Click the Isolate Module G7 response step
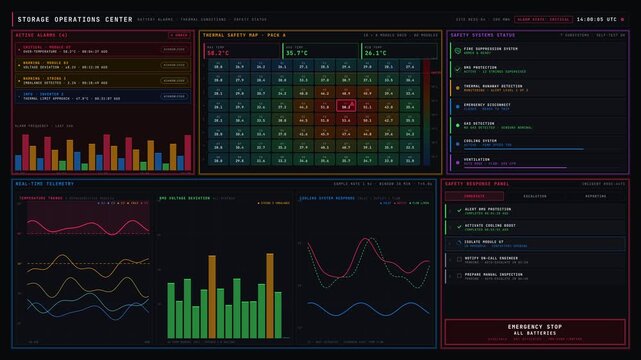 click(535, 244)
